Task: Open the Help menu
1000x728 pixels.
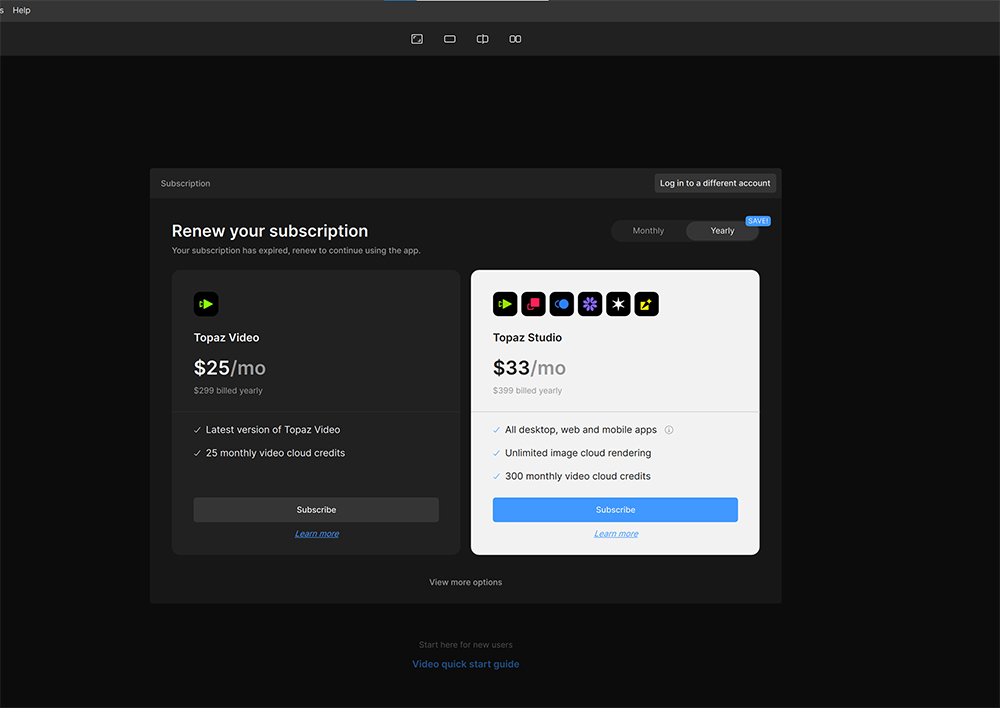Action: (x=21, y=10)
